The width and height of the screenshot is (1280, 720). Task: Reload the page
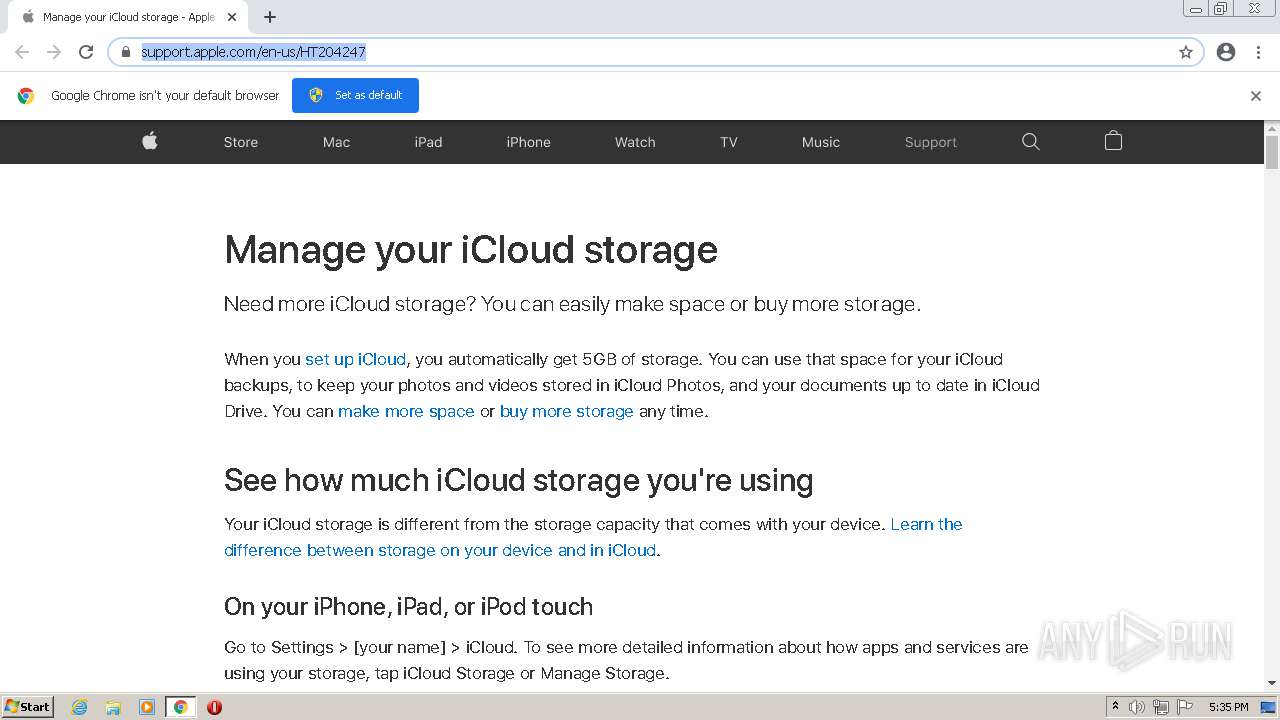[86, 52]
